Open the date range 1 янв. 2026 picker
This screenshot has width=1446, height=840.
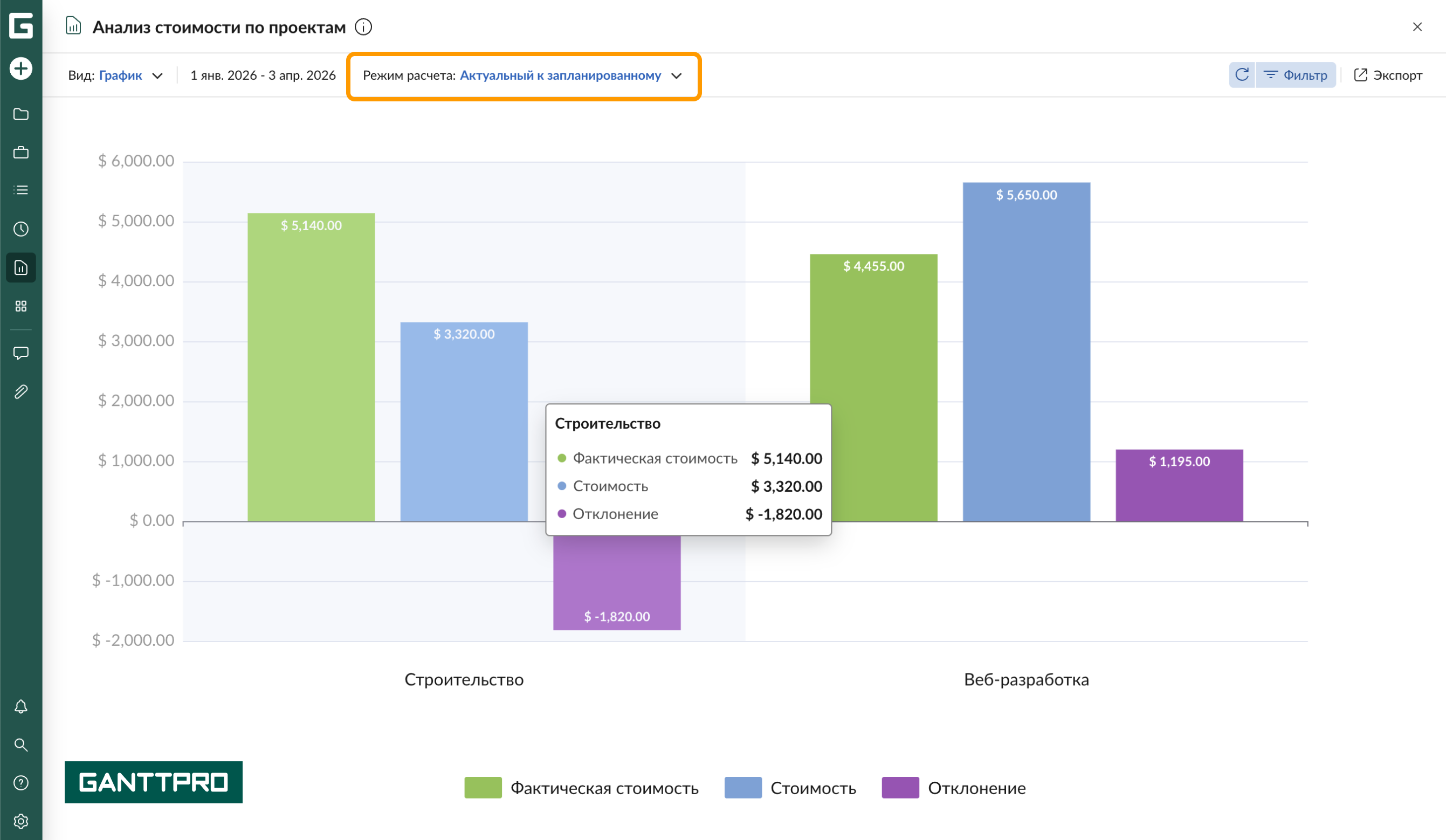click(x=263, y=75)
